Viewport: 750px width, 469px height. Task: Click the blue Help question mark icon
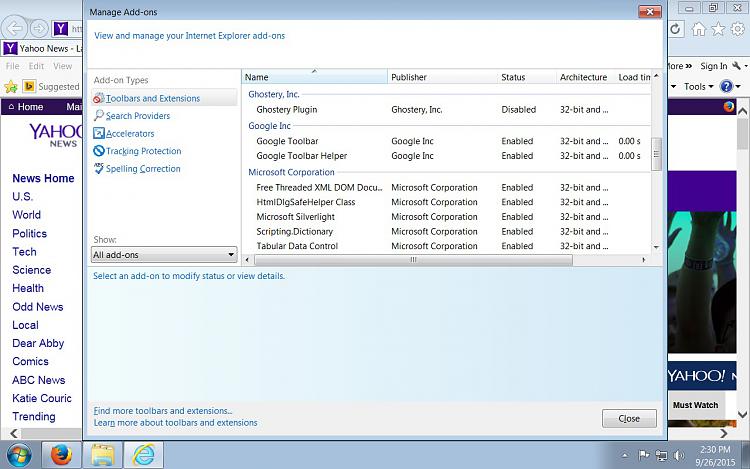(x=726, y=86)
